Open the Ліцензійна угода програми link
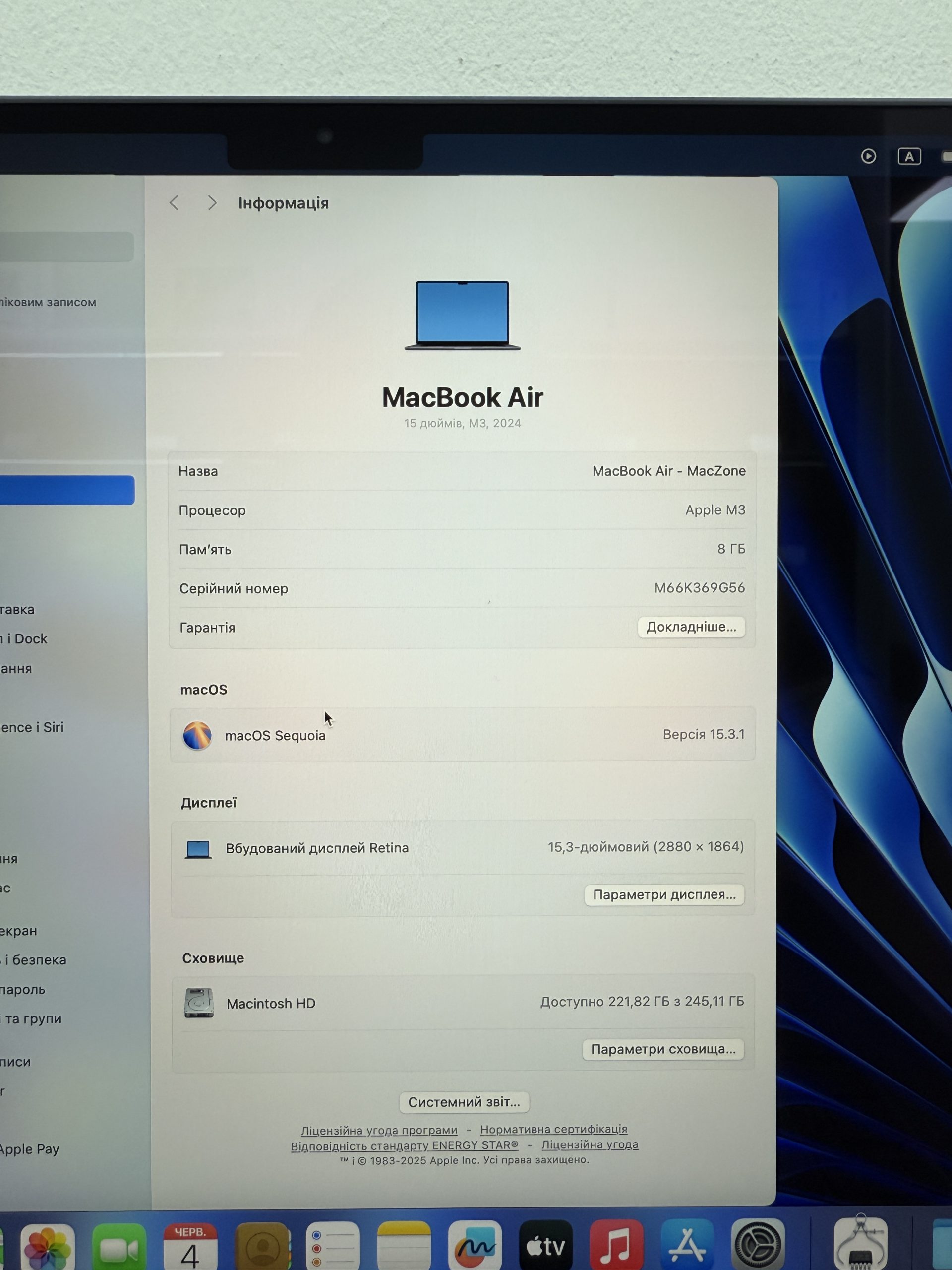The width and height of the screenshot is (952, 1270). pos(379,1130)
